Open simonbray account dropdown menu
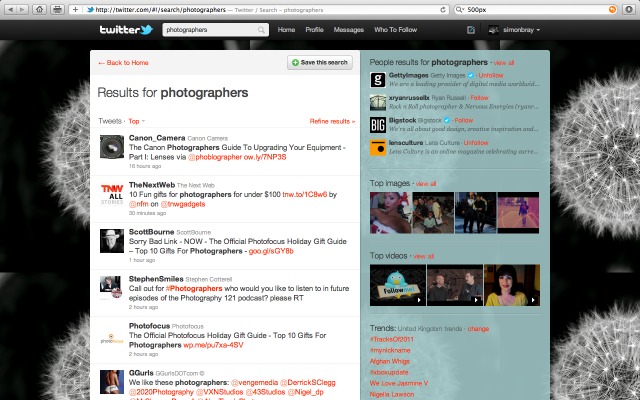 (521, 30)
